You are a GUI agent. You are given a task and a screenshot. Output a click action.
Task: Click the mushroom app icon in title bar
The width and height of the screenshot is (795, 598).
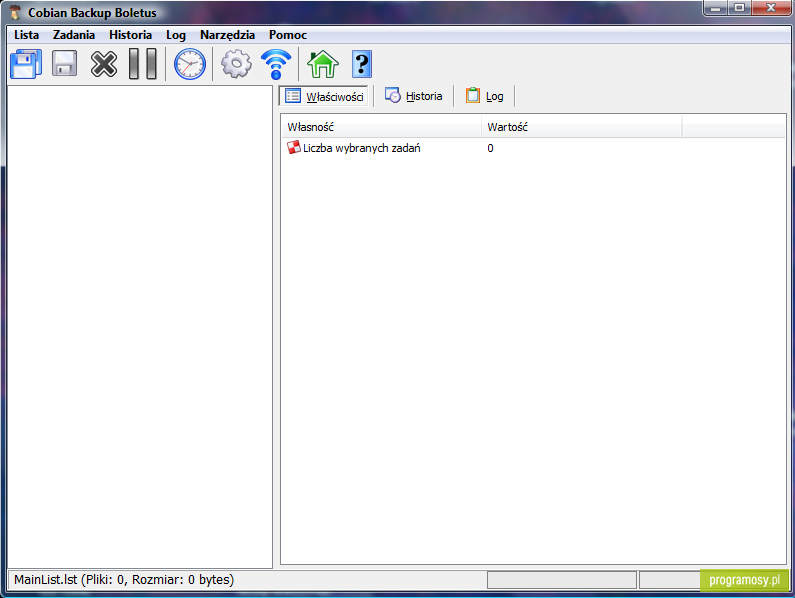pyautogui.click(x=15, y=12)
